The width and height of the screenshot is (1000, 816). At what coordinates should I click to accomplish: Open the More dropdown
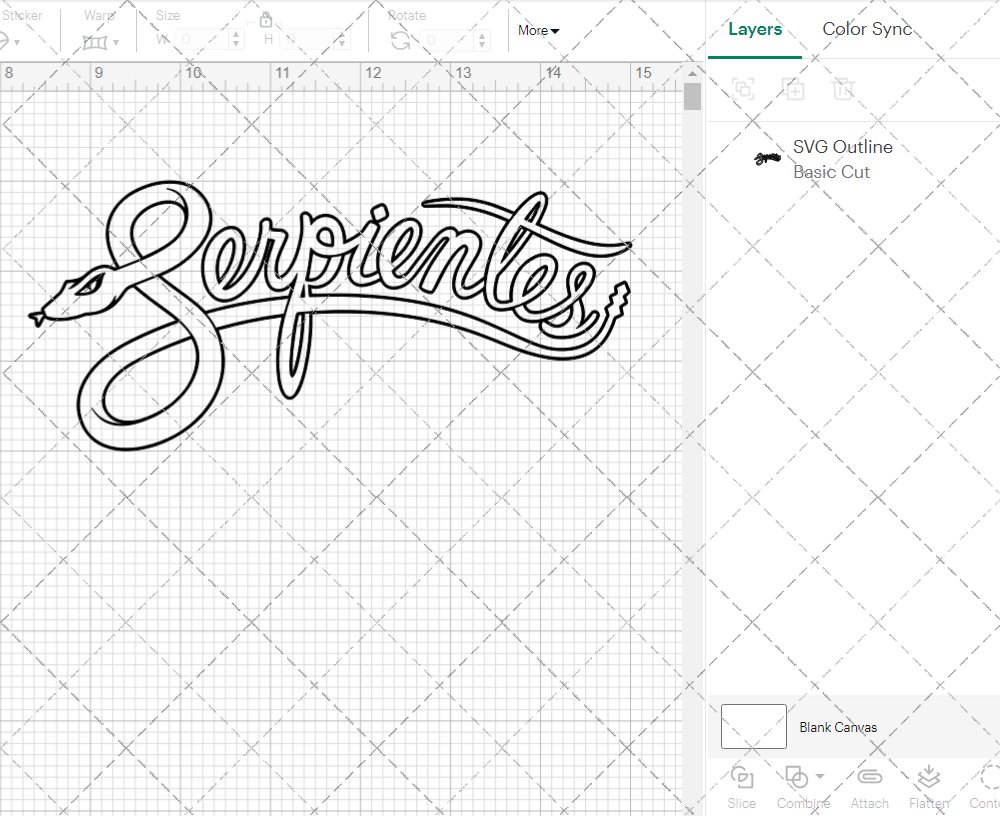point(538,31)
